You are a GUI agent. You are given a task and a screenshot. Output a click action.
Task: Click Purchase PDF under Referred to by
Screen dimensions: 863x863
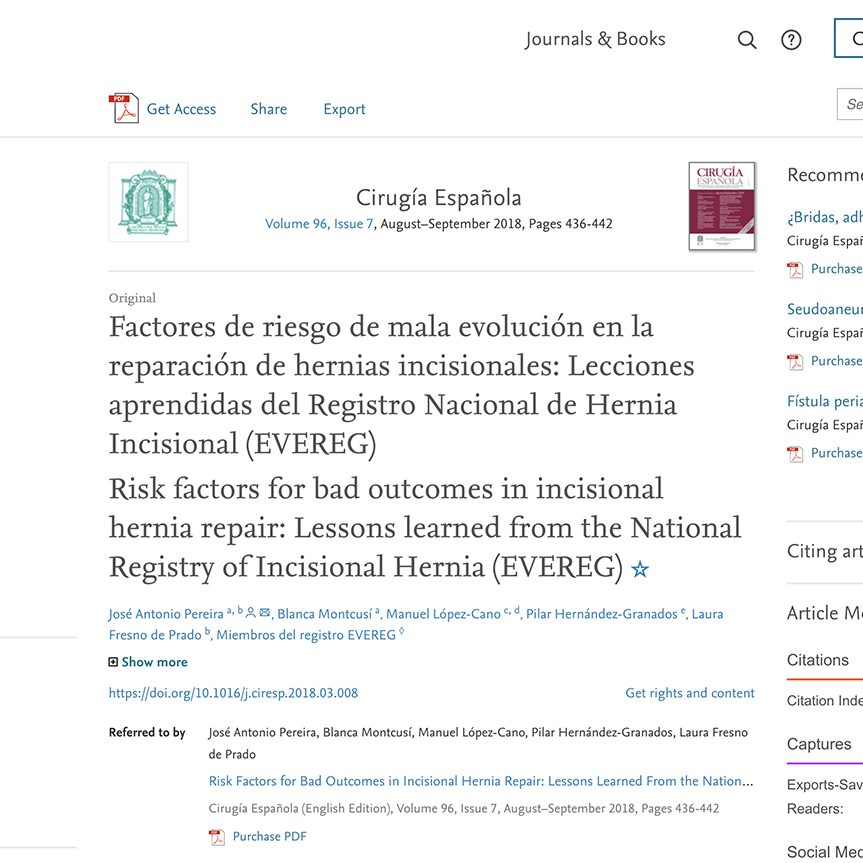pyautogui.click(x=270, y=837)
